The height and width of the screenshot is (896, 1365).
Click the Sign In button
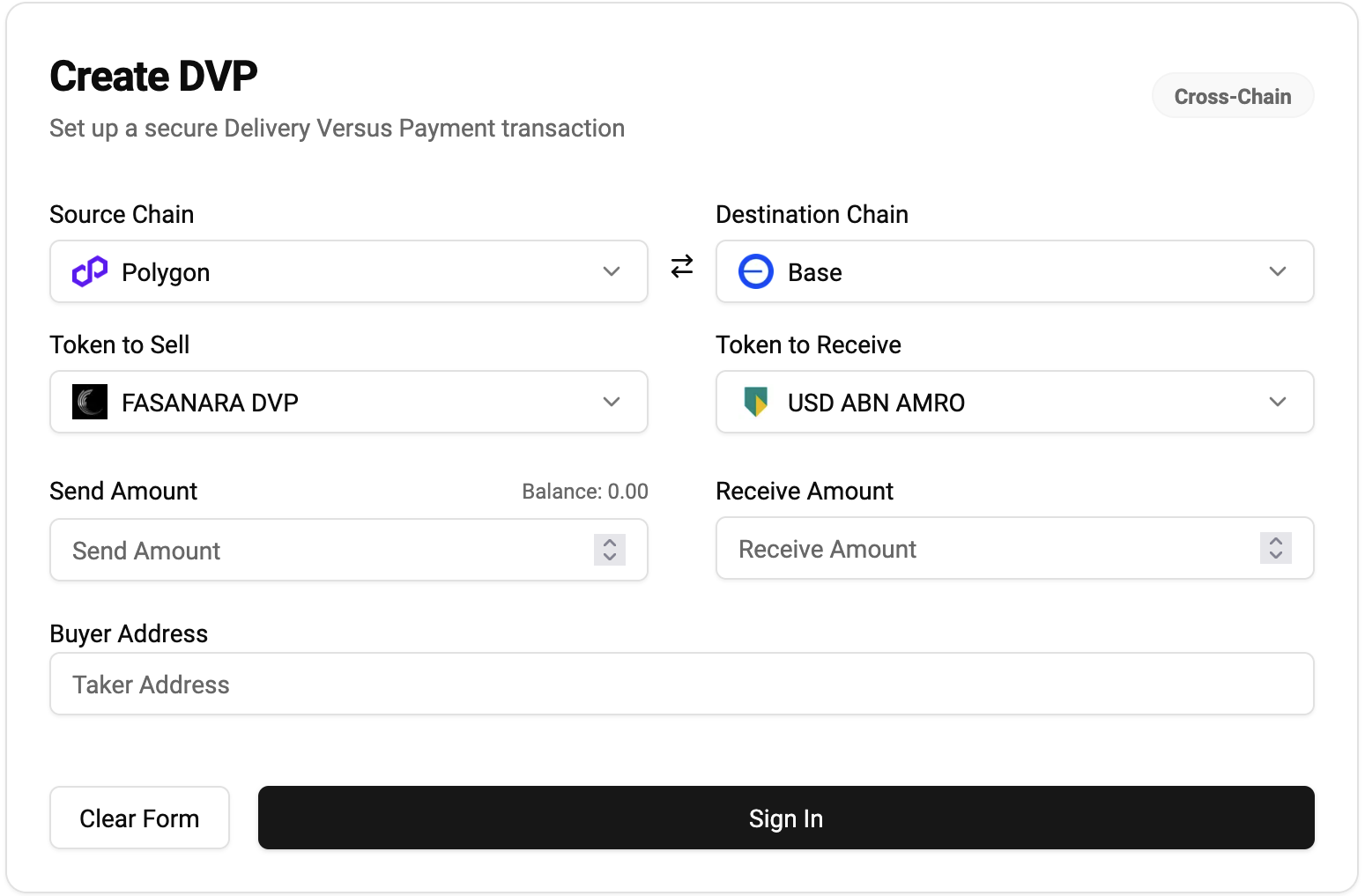pyautogui.click(x=786, y=818)
